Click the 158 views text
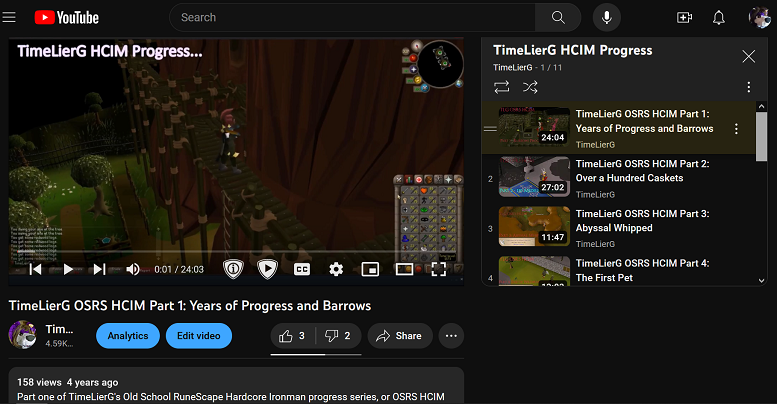 [39, 382]
